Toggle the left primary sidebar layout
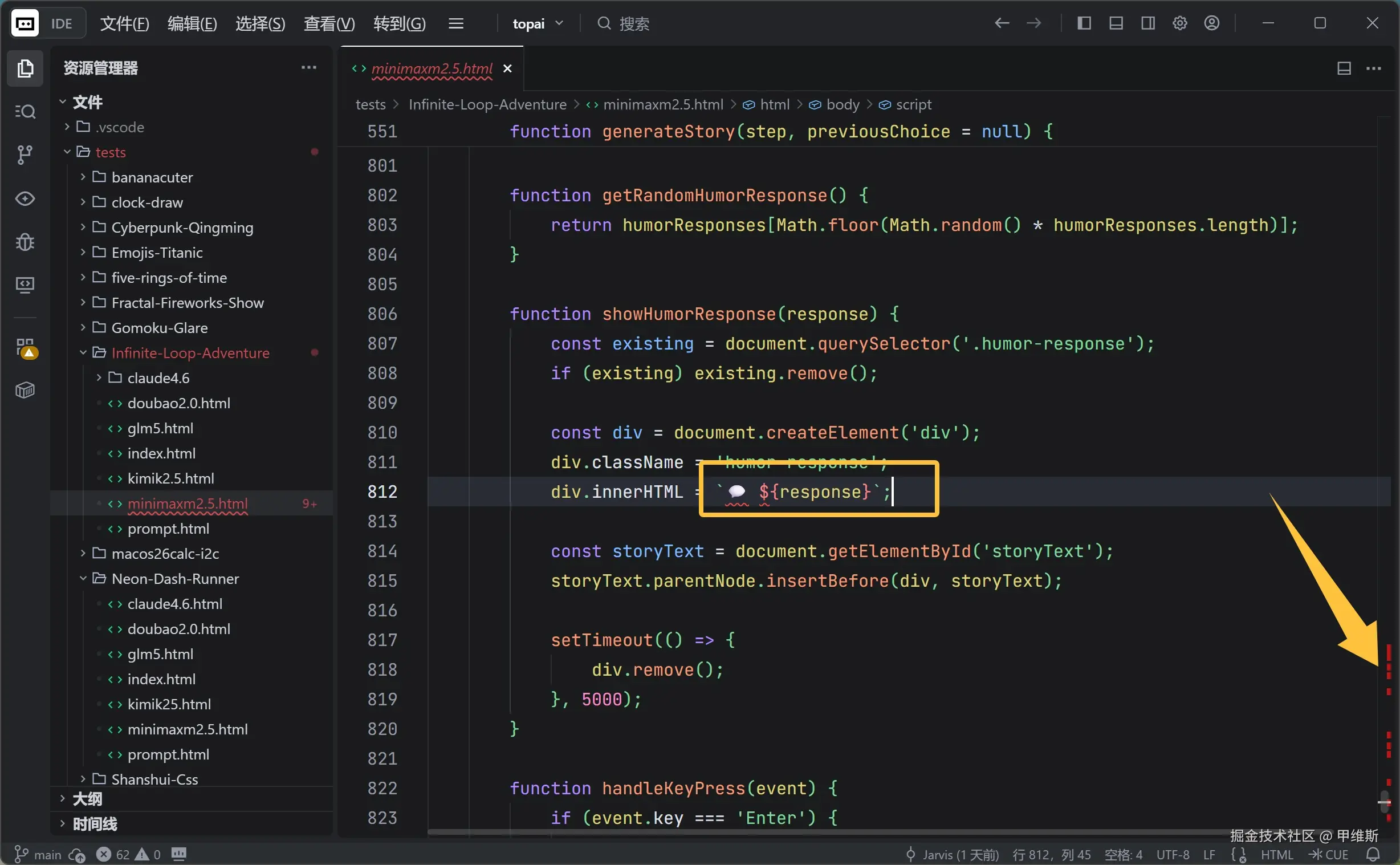This screenshot has width=1400, height=865. 1084,23
